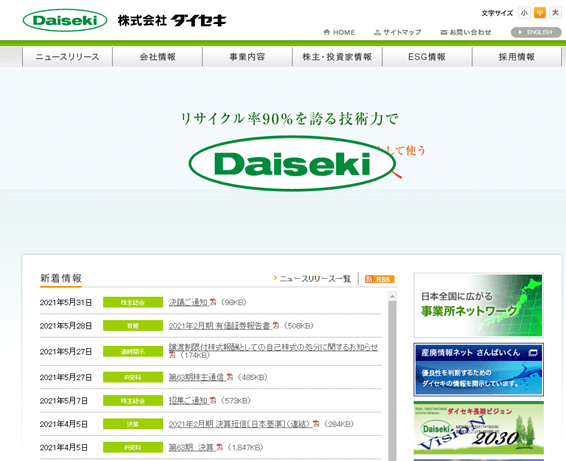
Task: Click date 2021年5月28日 in news list
Action: pyautogui.click(x=66, y=326)
